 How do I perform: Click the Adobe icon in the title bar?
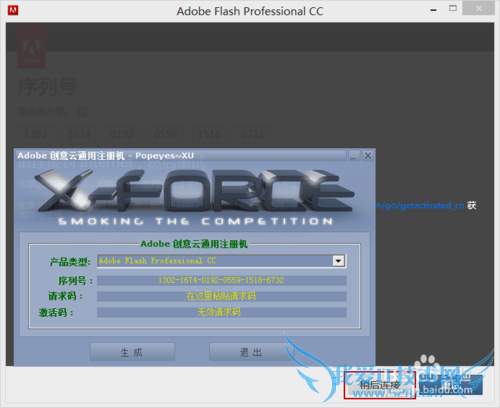[13, 10]
